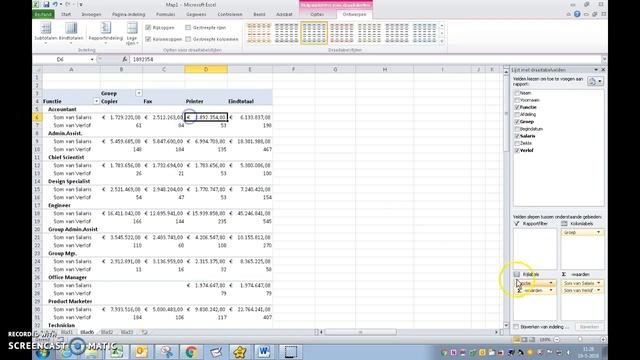Click the formula bar showing 1892354

(366, 60)
